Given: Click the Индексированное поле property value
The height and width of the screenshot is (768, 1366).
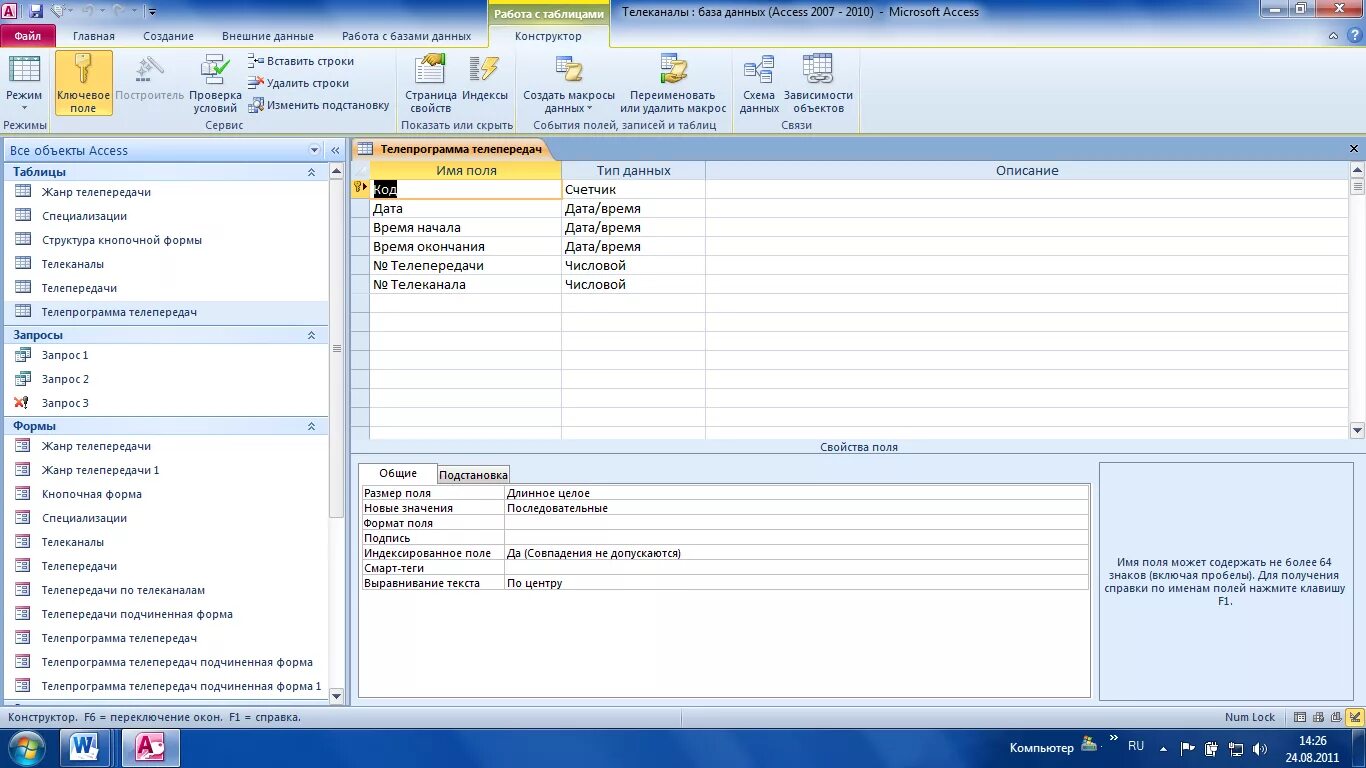Looking at the screenshot, I should (796, 553).
